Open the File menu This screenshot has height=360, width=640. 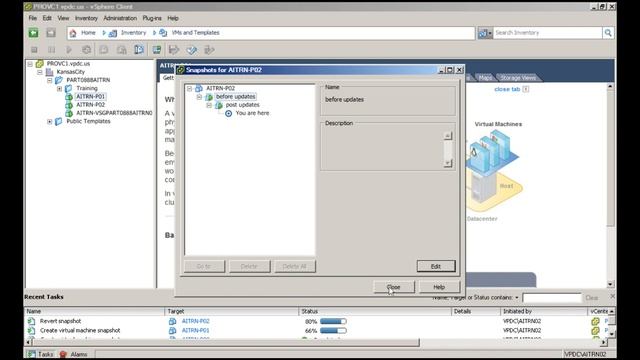(33, 18)
